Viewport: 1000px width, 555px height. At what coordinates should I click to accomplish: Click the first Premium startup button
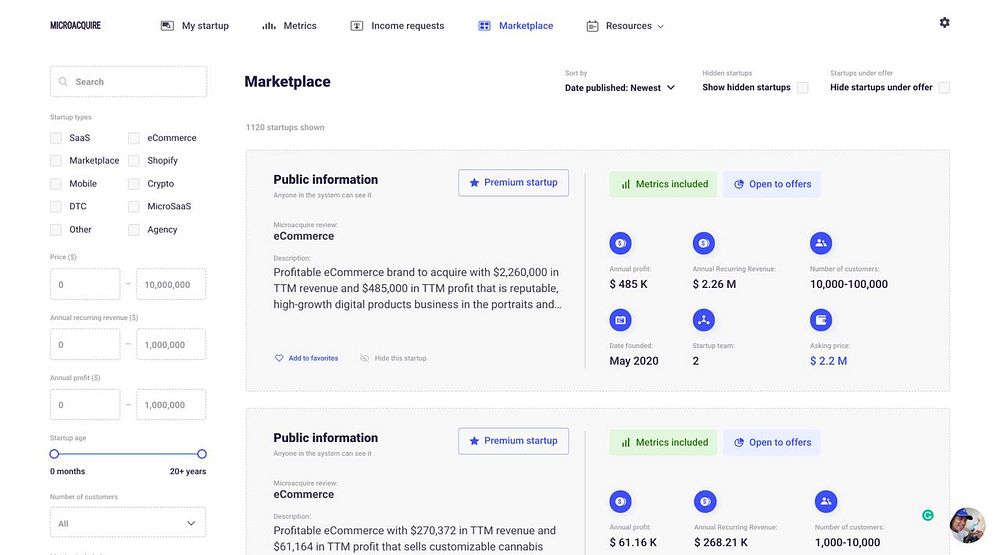(513, 183)
